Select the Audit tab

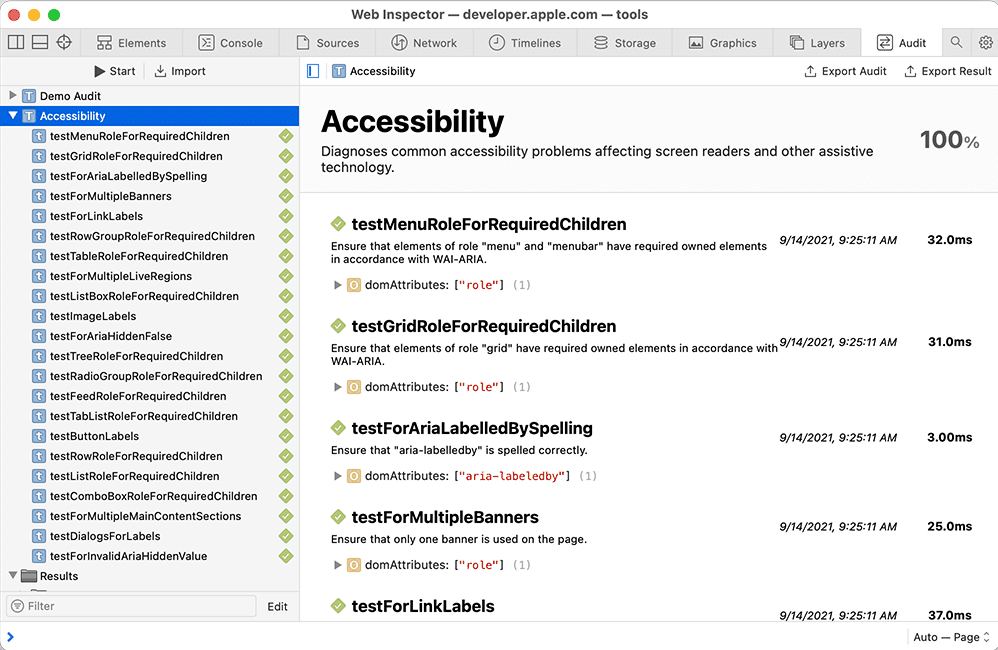click(x=901, y=43)
